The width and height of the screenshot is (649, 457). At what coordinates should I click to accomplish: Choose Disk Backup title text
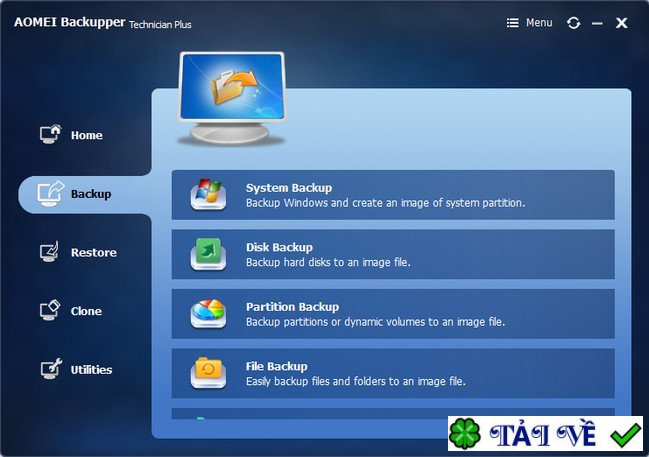point(279,247)
